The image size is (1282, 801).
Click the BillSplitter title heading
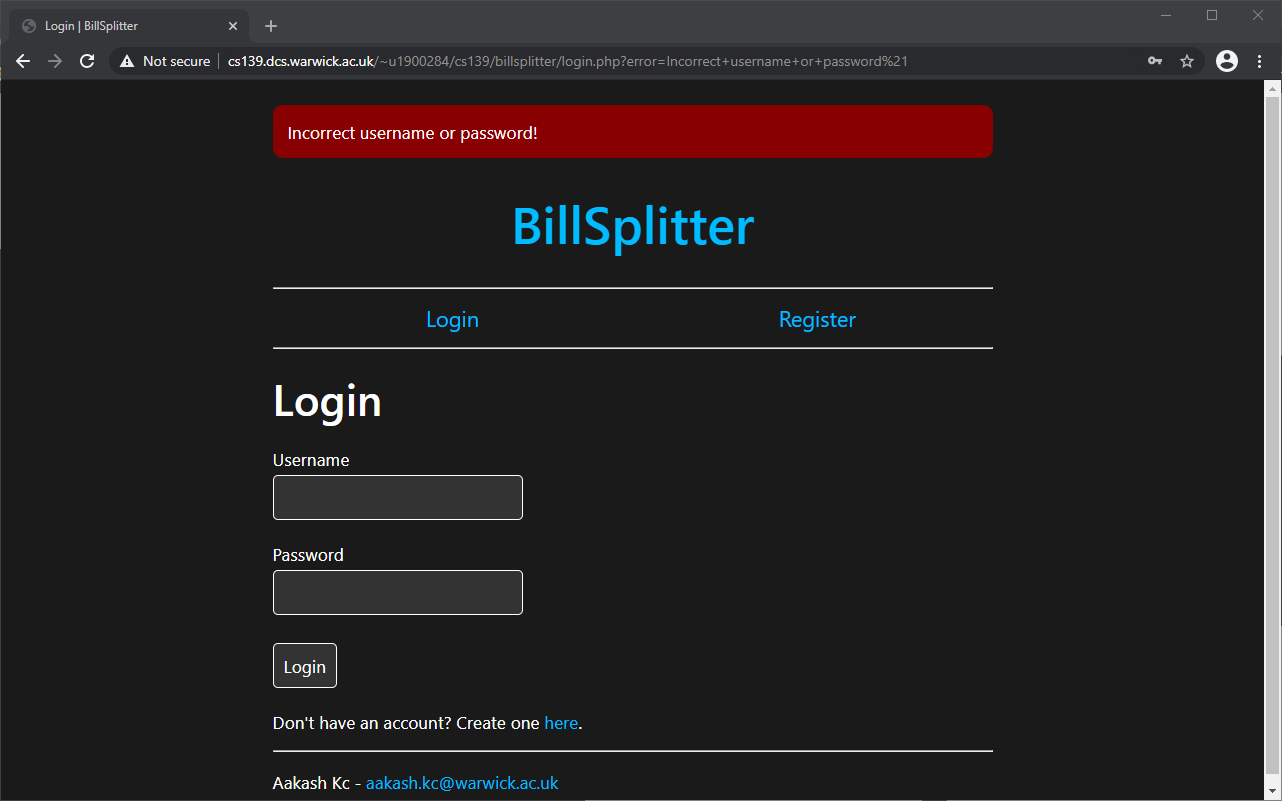[633, 227]
